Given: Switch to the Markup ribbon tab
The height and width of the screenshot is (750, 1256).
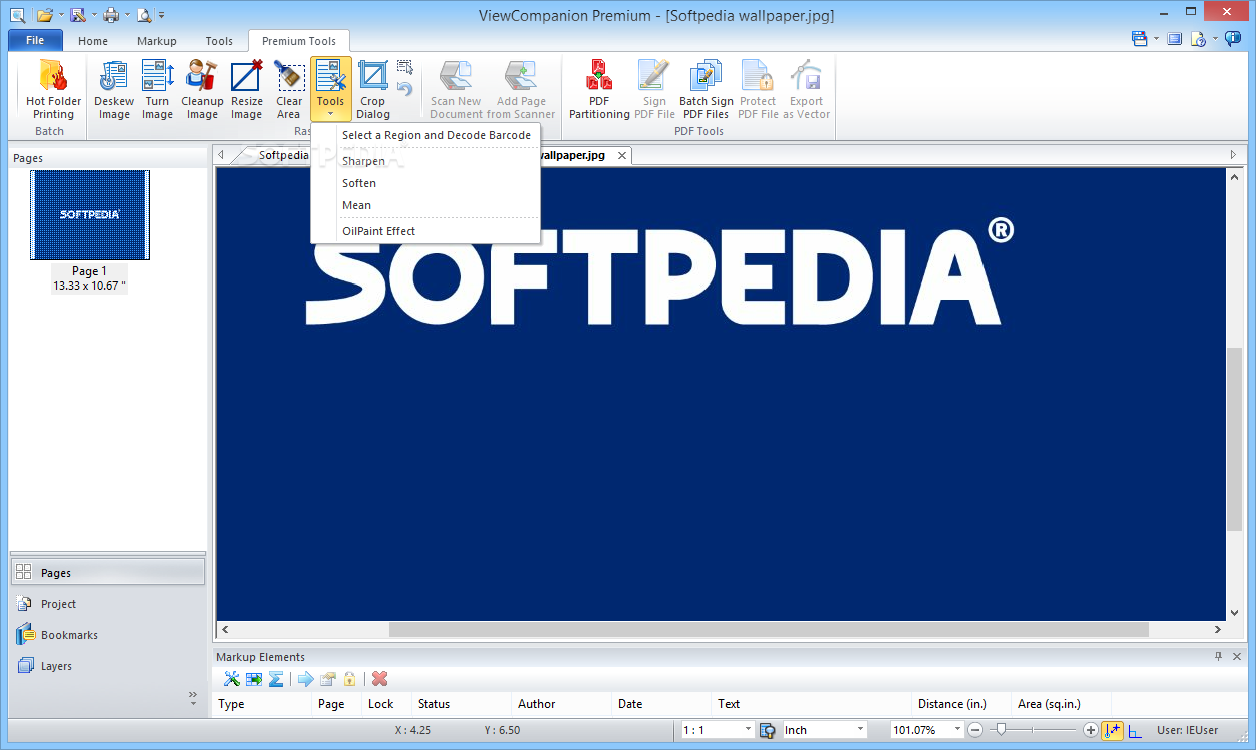Looking at the screenshot, I should pos(157,41).
